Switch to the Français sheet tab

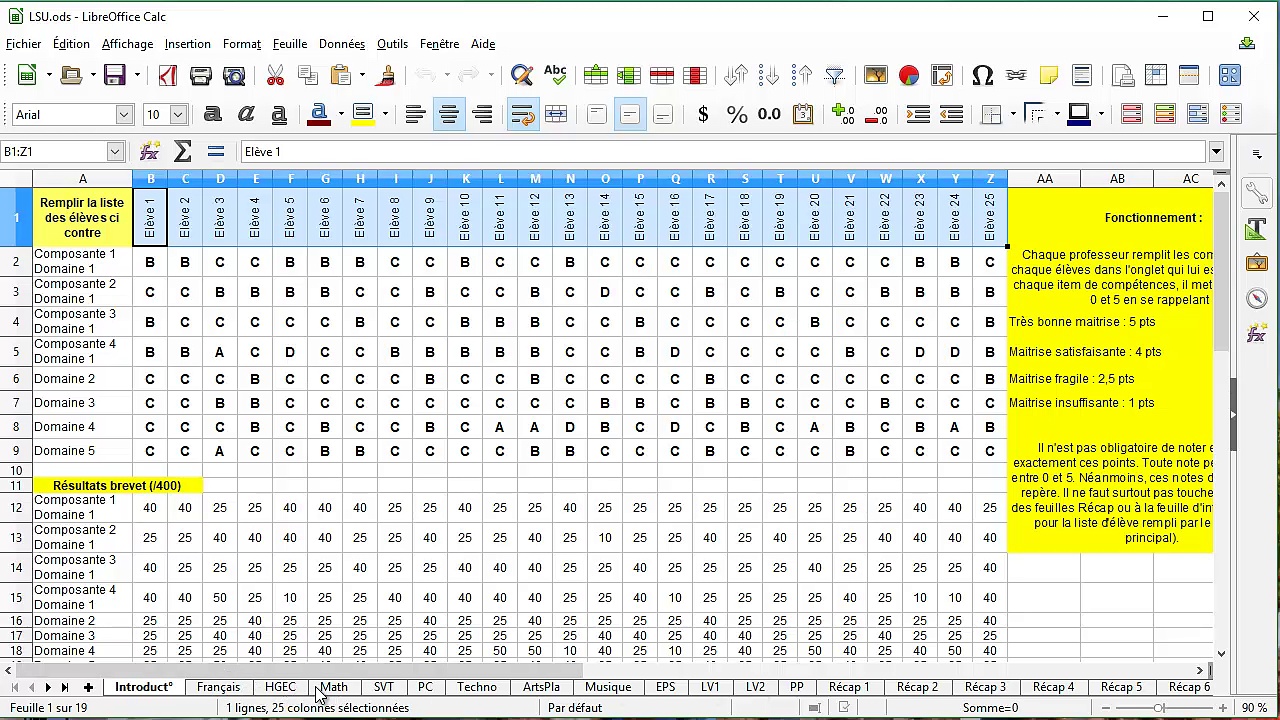(218, 687)
